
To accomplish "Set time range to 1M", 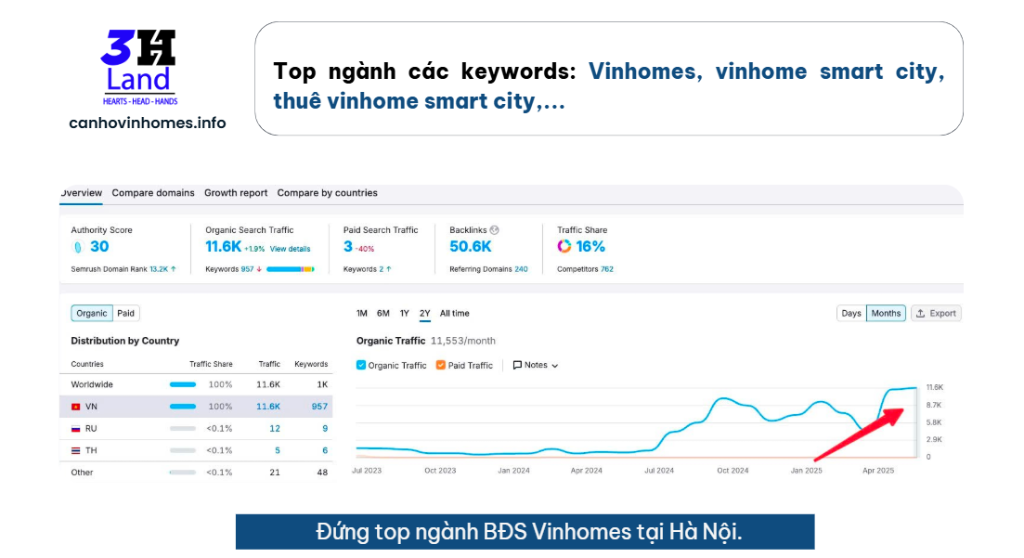I will coord(362,314).
